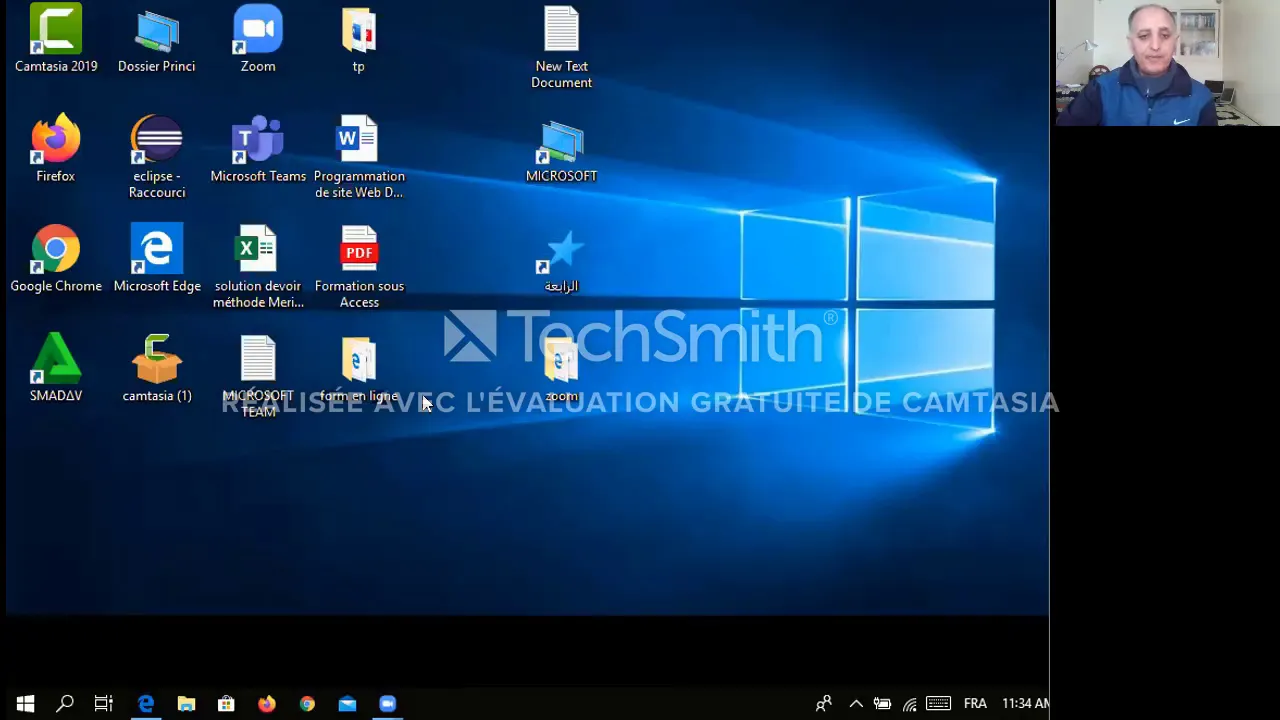Open the Mail app from taskbar
The height and width of the screenshot is (720, 1280).
tap(347, 704)
